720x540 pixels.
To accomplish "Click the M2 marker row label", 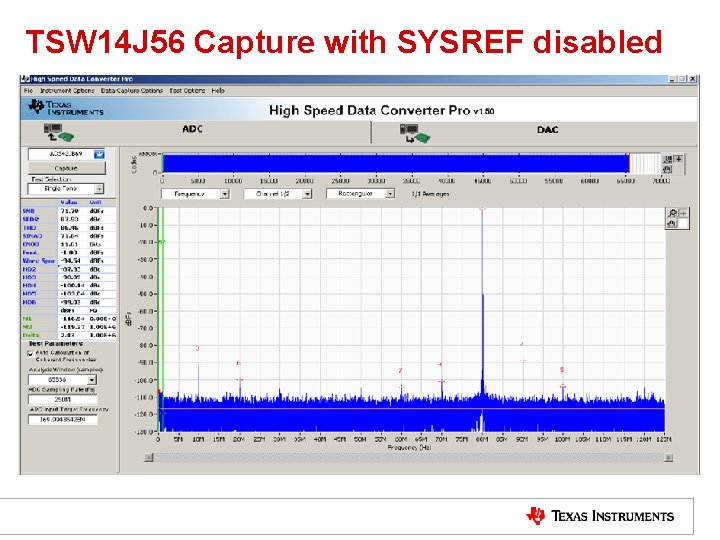I will coord(27,327).
